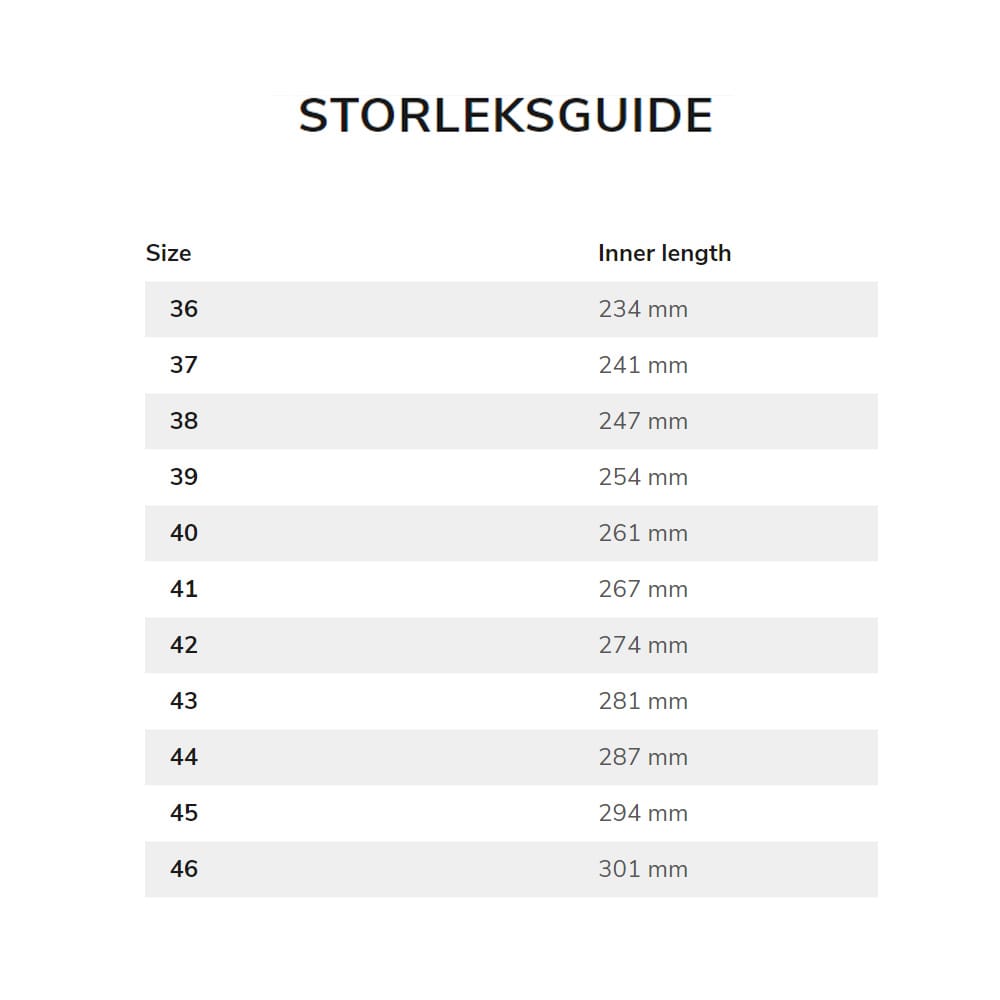Image resolution: width=1000 pixels, height=1000 pixels.
Task: Click the Size column header
Action: [168, 253]
